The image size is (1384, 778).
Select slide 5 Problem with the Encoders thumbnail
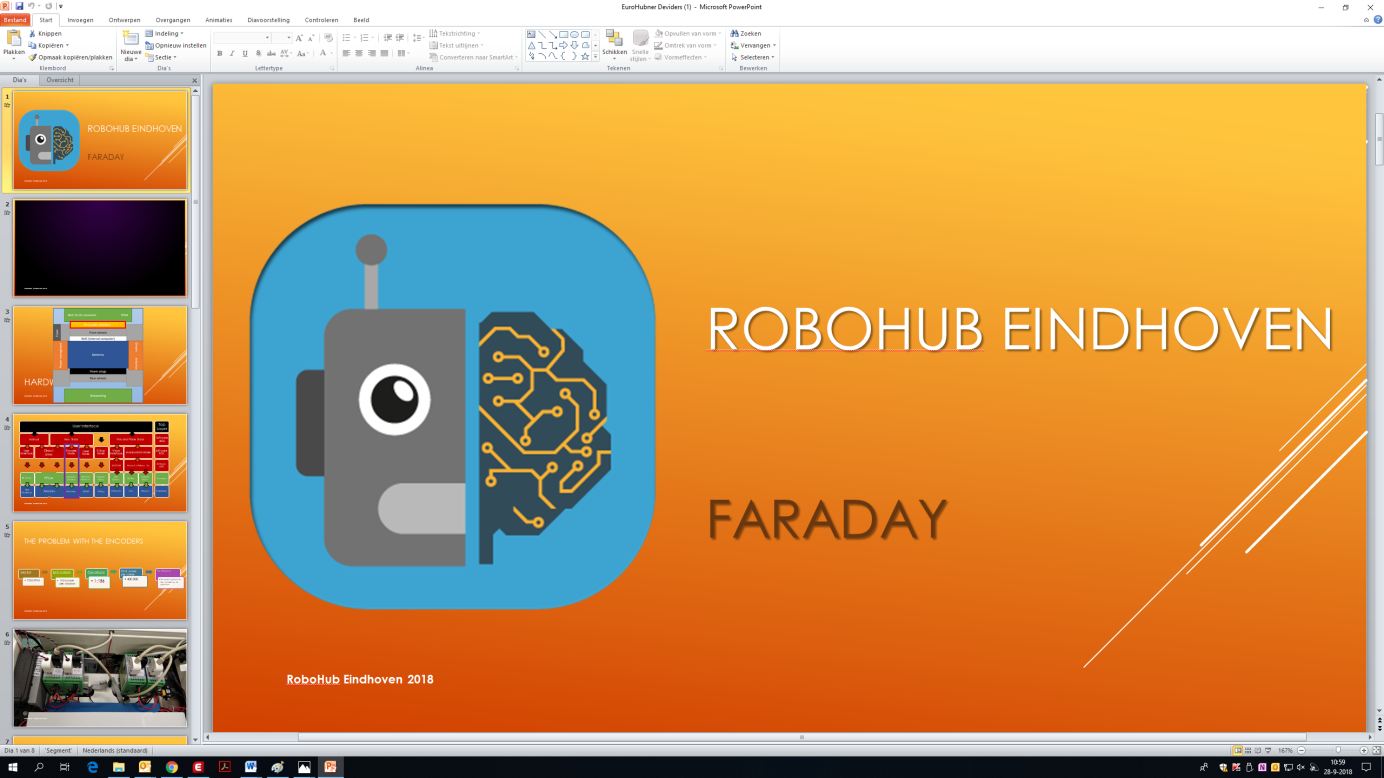pos(100,570)
